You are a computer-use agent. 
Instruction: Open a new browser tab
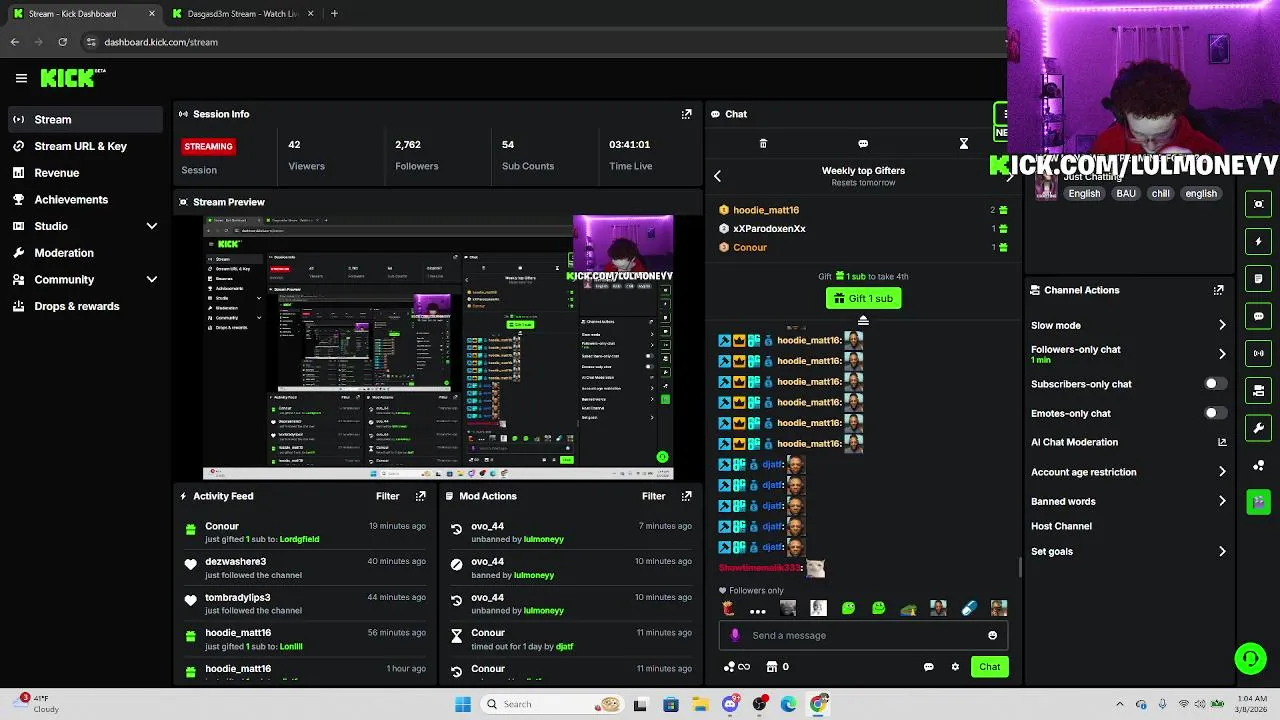pos(334,14)
